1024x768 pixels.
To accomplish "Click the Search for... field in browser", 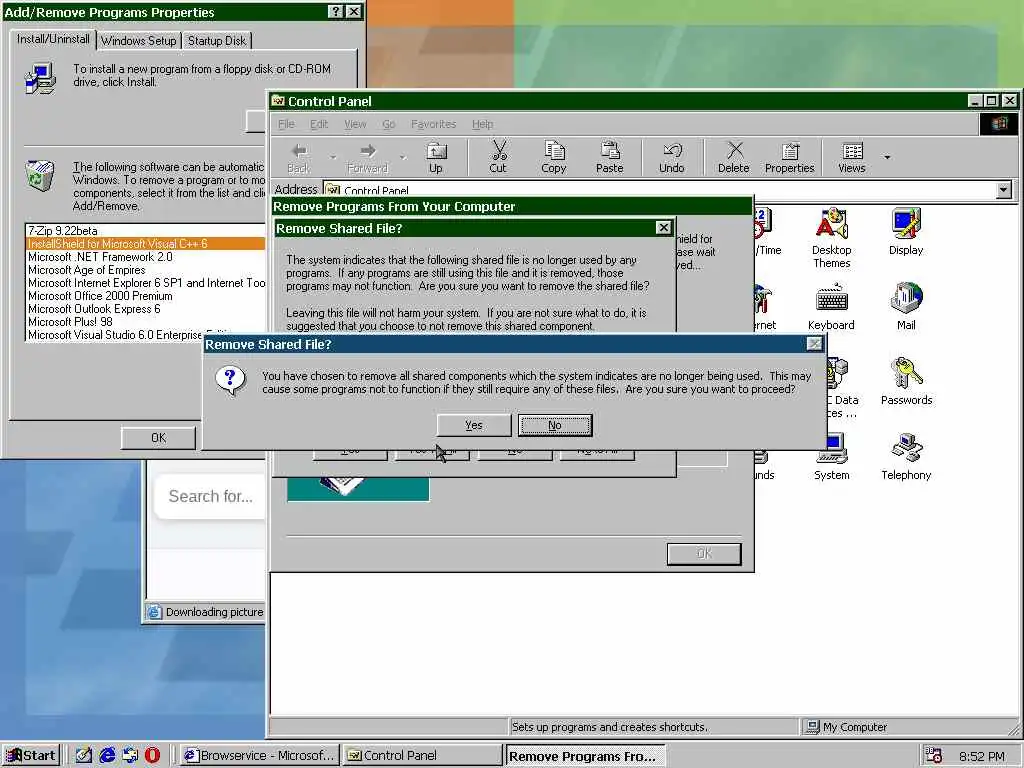I will (210, 496).
